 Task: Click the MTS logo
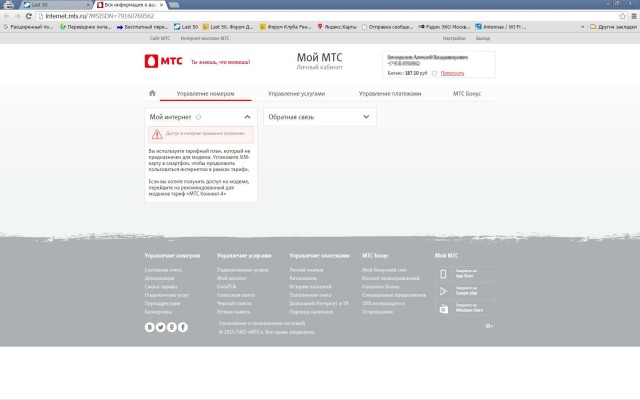[x=163, y=61]
